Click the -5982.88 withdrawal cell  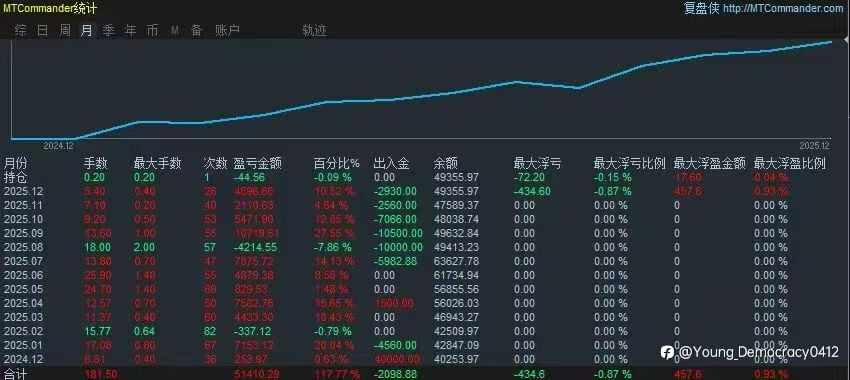395,261
